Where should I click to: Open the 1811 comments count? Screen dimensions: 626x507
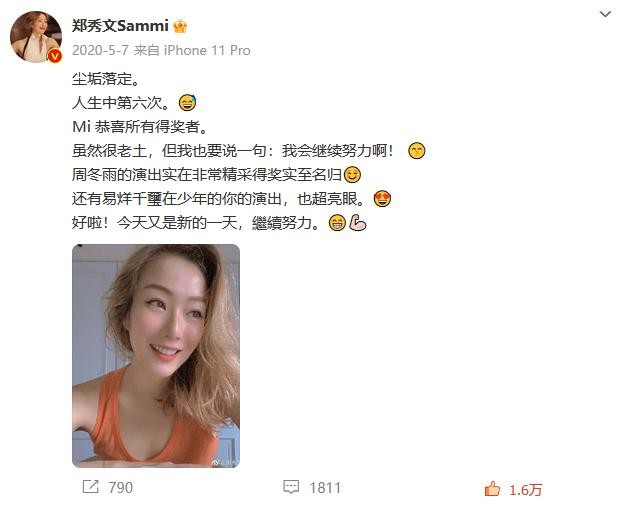[325, 488]
